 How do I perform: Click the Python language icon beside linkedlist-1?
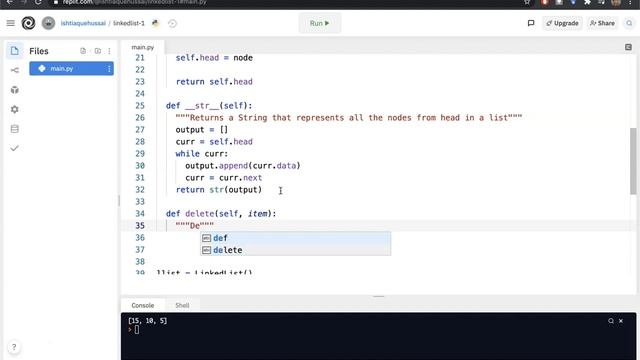(x=156, y=23)
